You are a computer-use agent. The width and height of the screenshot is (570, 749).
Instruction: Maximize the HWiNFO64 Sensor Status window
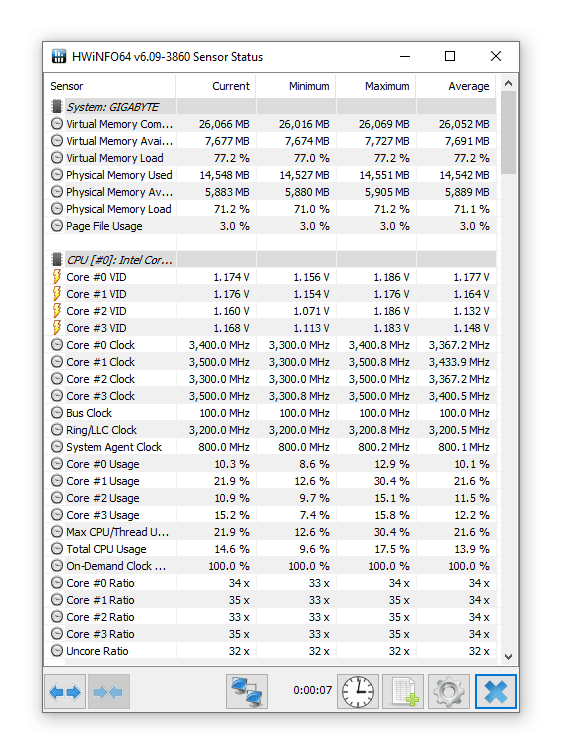pos(450,56)
